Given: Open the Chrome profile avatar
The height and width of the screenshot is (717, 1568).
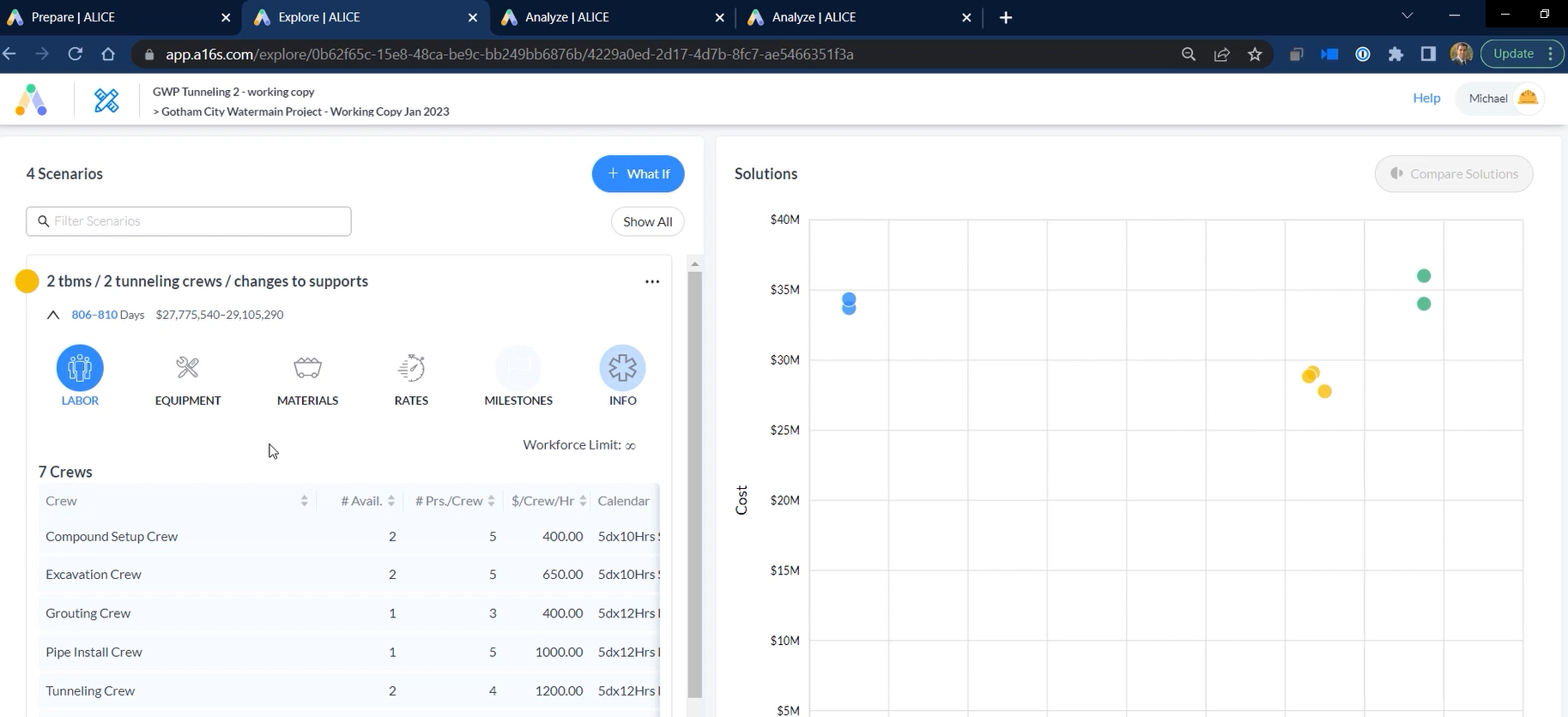Looking at the screenshot, I should click(x=1461, y=54).
